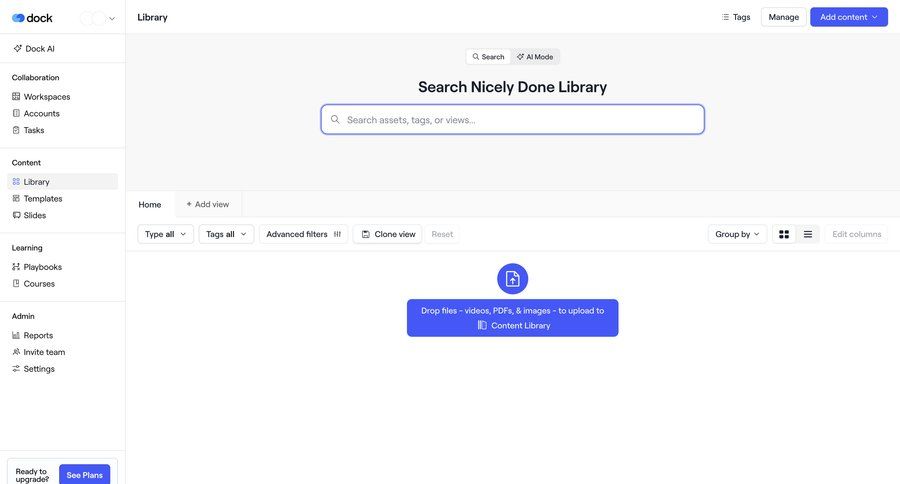Click Edit columns

pos(856,234)
